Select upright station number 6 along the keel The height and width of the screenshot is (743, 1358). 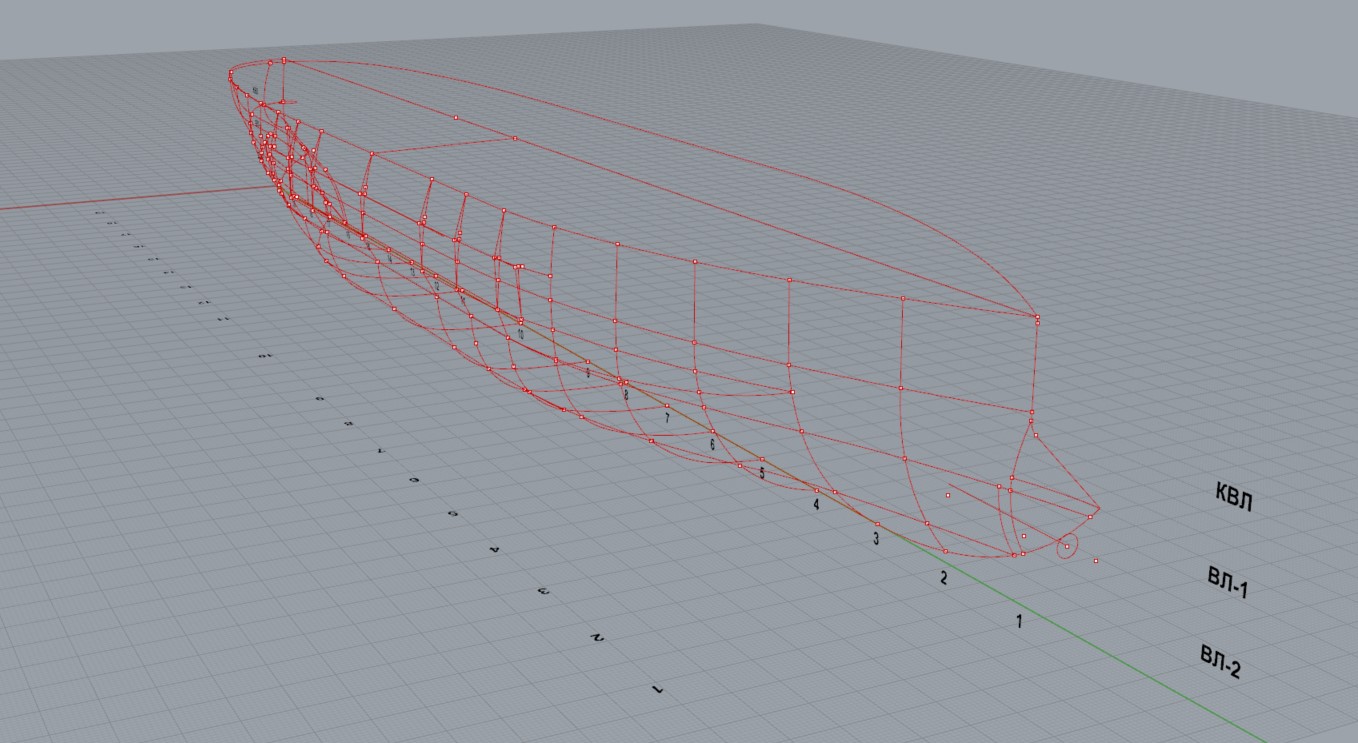click(712, 444)
